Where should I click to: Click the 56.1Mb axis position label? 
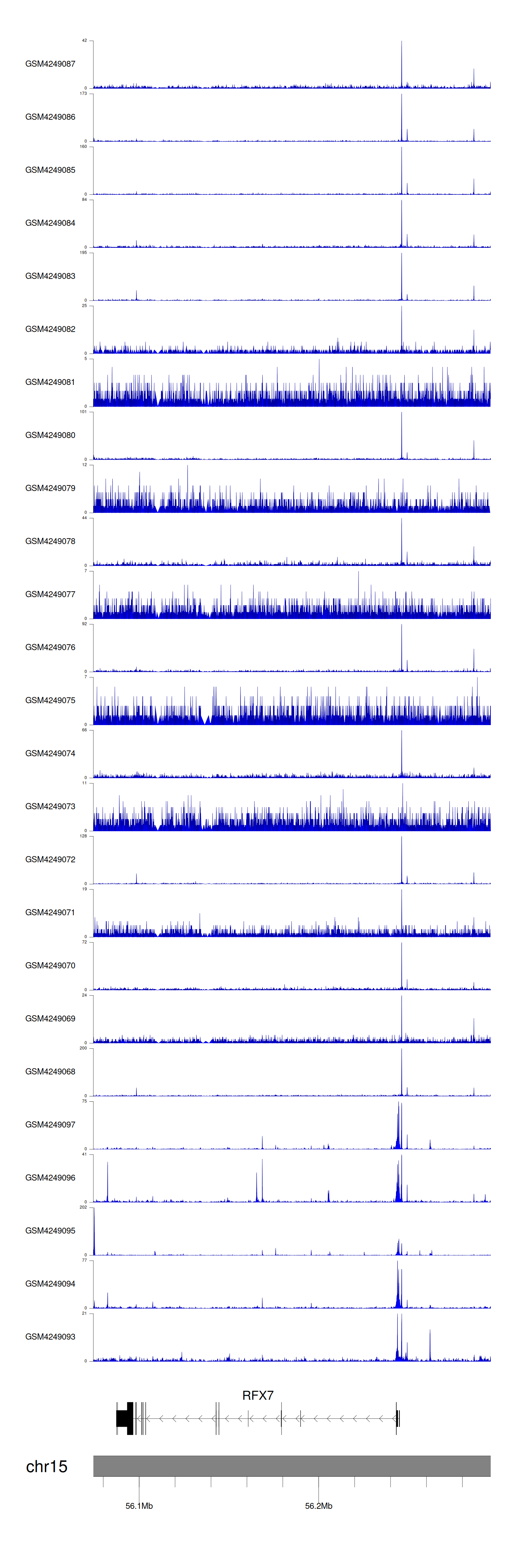(139, 1506)
